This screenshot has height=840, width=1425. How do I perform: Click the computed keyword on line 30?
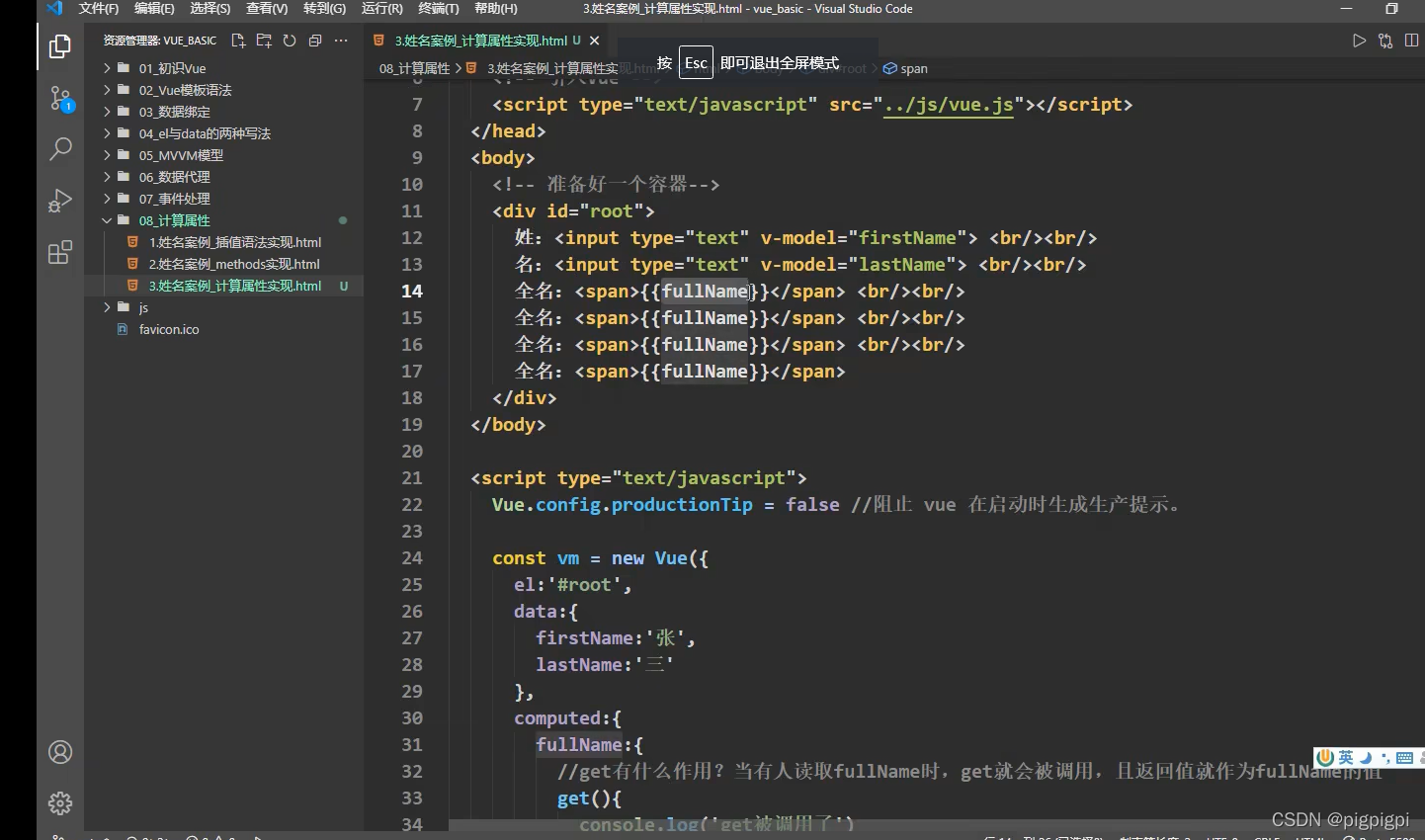(x=556, y=718)
